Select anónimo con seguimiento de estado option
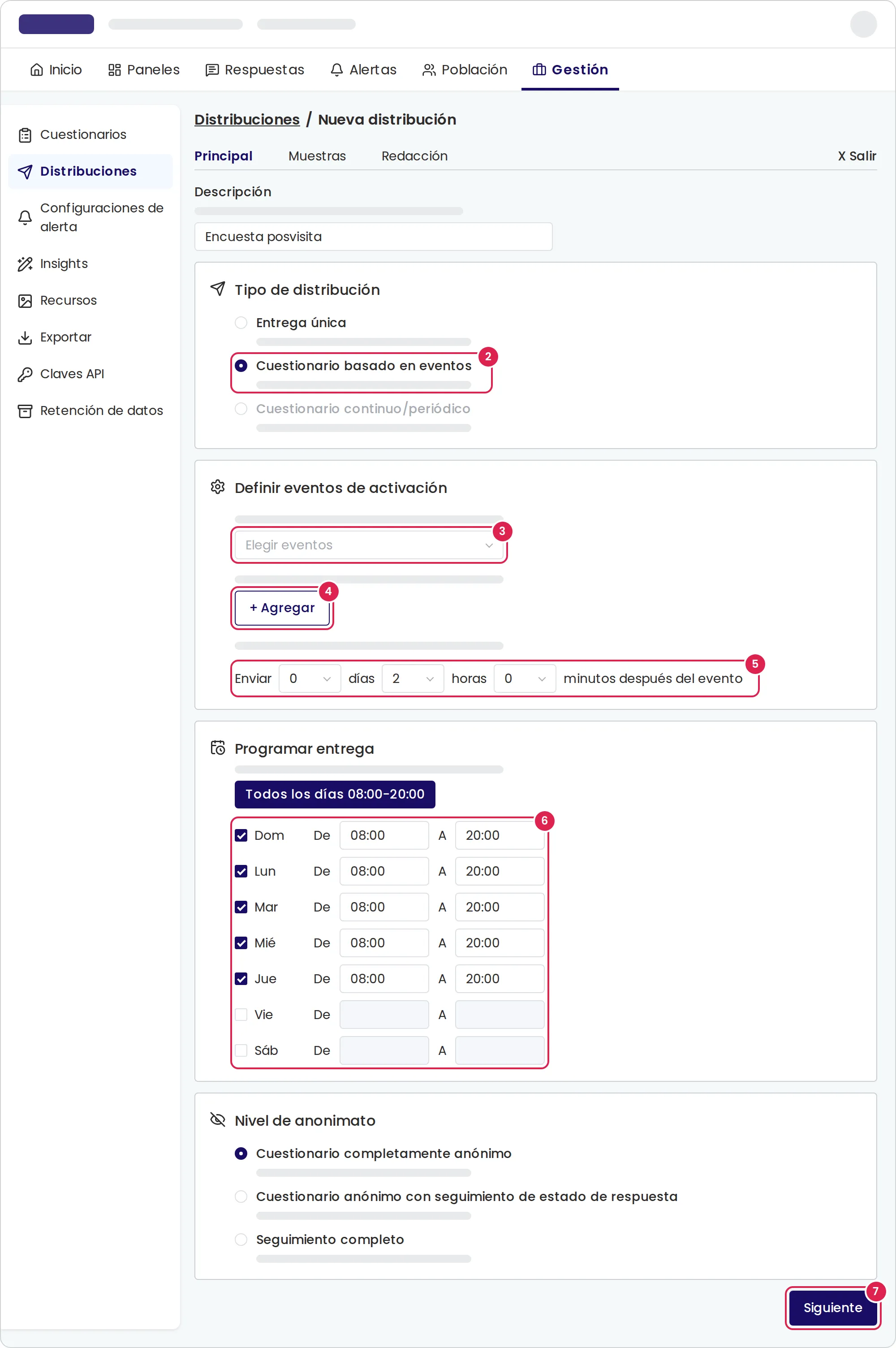 tap(241, 1197)
